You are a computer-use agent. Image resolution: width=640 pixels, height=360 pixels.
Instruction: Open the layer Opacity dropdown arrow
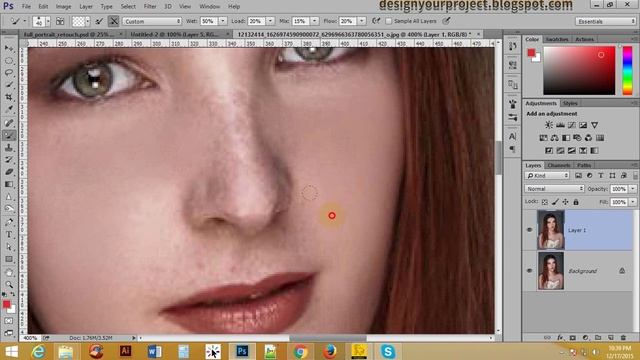click(x=633, y=189)
